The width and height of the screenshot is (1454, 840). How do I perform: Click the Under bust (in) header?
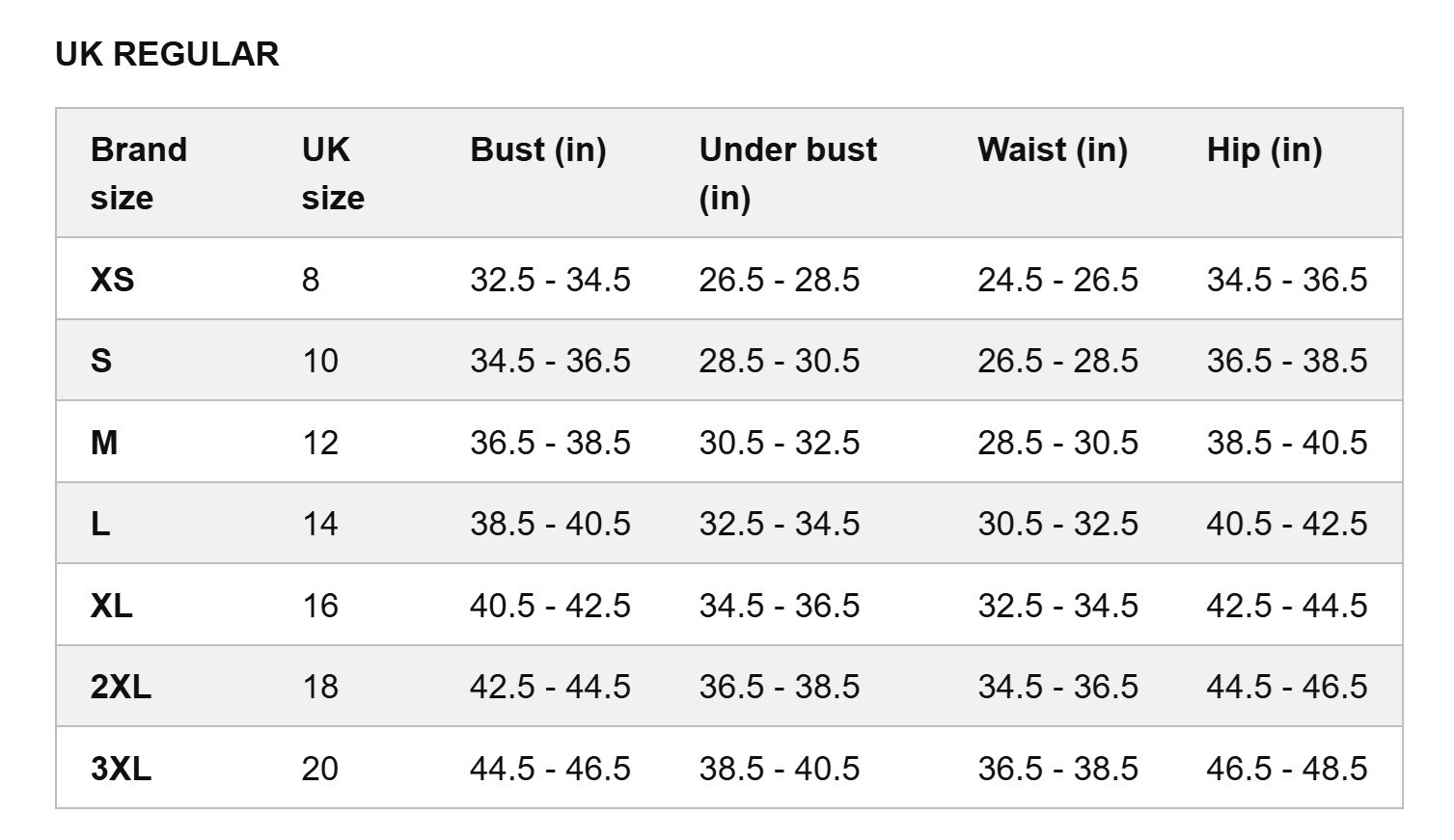[x=788, y=174]
